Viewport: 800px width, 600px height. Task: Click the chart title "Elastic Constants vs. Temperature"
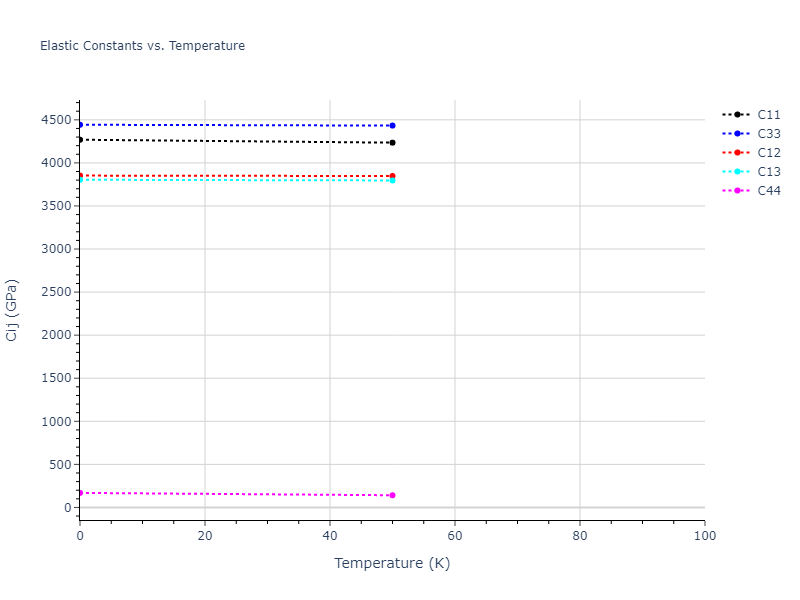pyautogui.click(x=142, y=46)
